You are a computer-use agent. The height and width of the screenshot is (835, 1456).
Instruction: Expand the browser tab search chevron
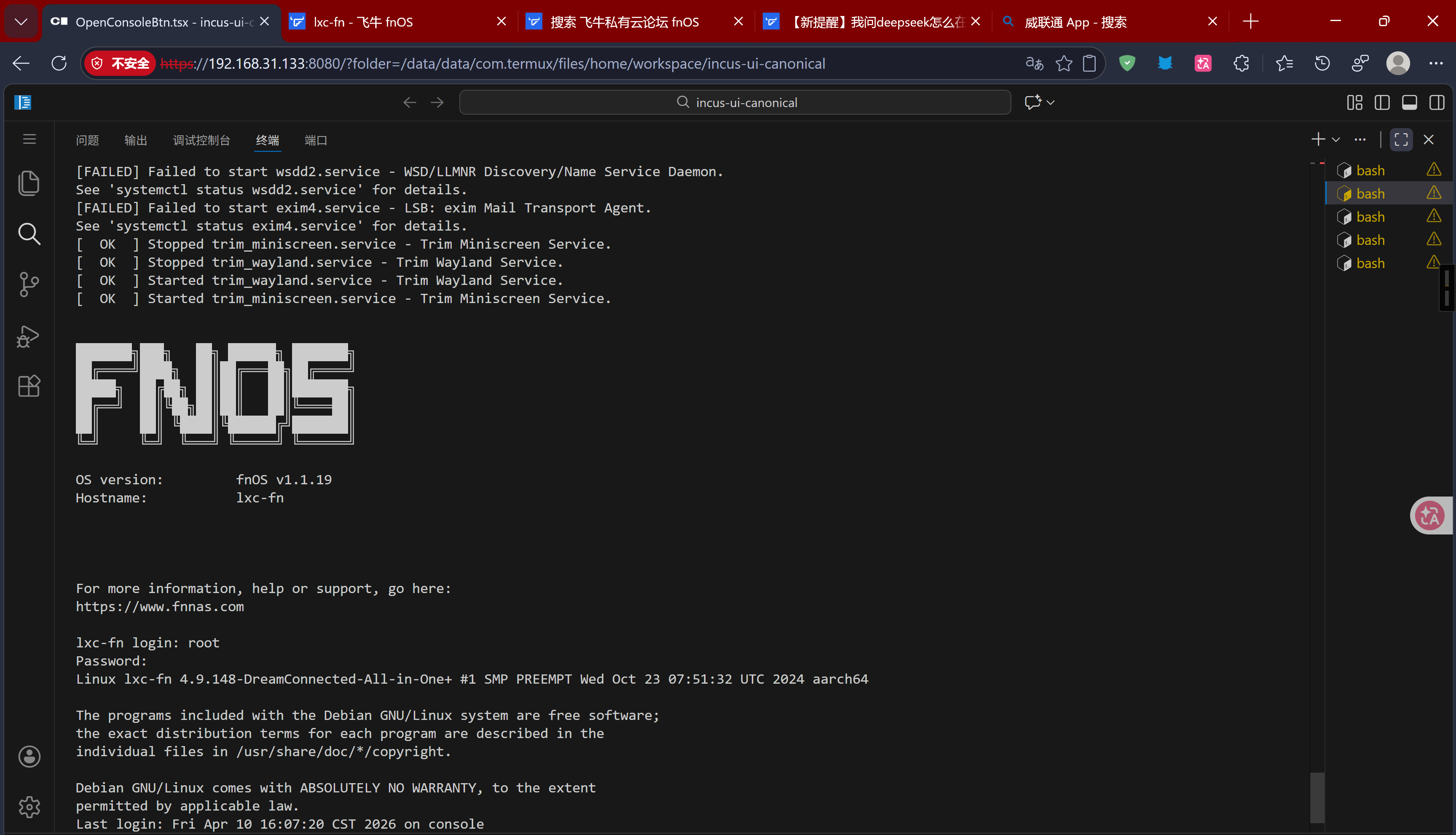[x=21, y=22]
